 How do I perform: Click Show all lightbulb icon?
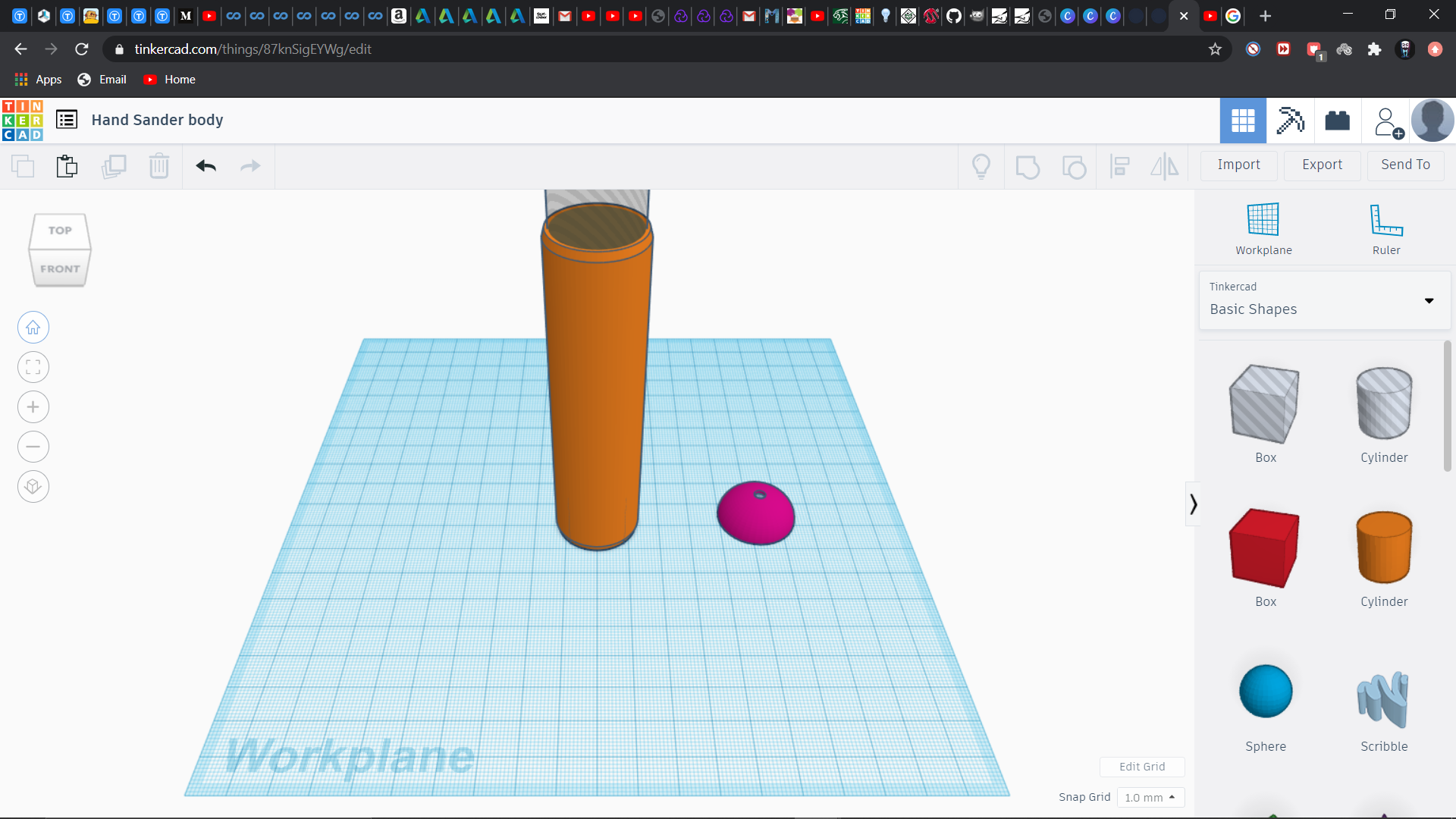click(x=981, y=166)
